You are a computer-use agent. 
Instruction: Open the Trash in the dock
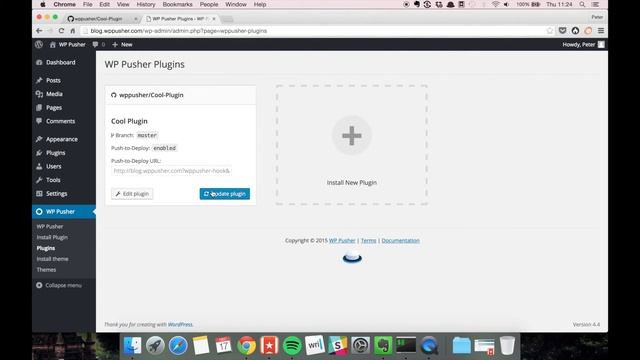507,345
